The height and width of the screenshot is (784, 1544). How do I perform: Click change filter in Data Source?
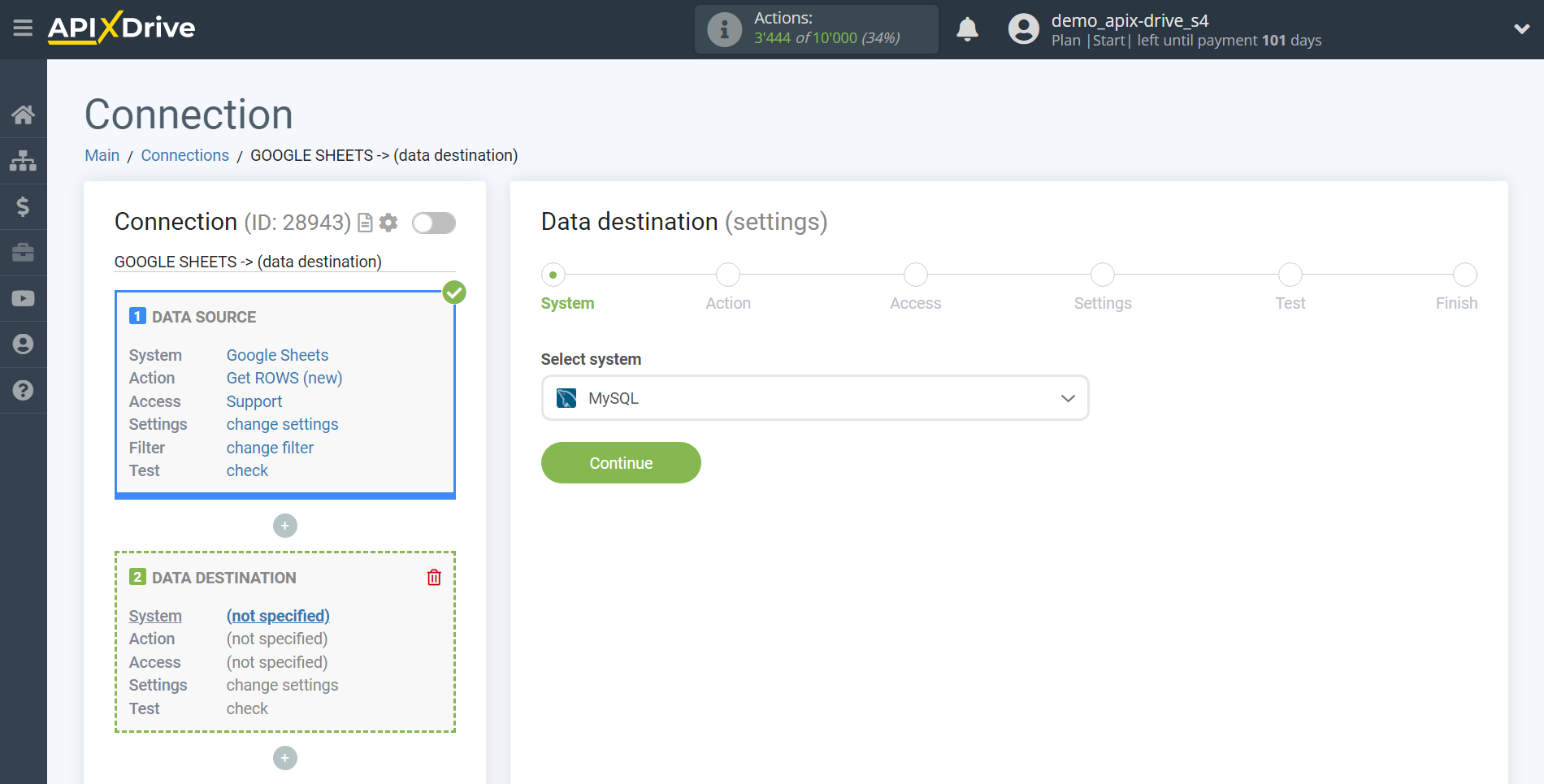(x=270, y=448)
